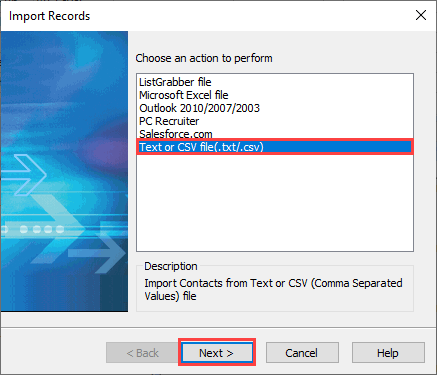The image size is (437, 375).
Task: Click the Choose an action to perform label
Action: (204, 58)
